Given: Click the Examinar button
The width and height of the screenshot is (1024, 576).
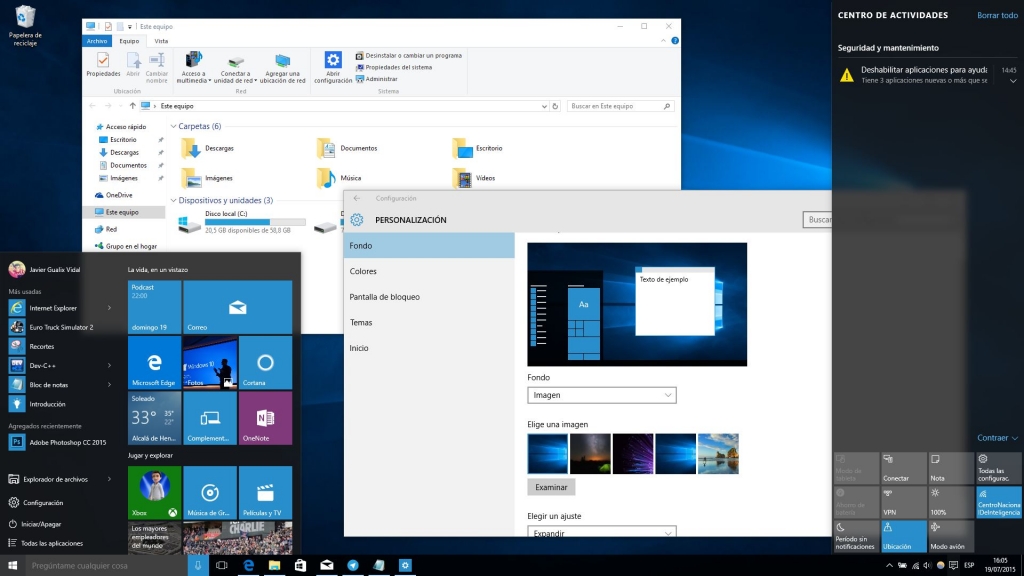Looking at the screenshot, I should coord(551,487).
